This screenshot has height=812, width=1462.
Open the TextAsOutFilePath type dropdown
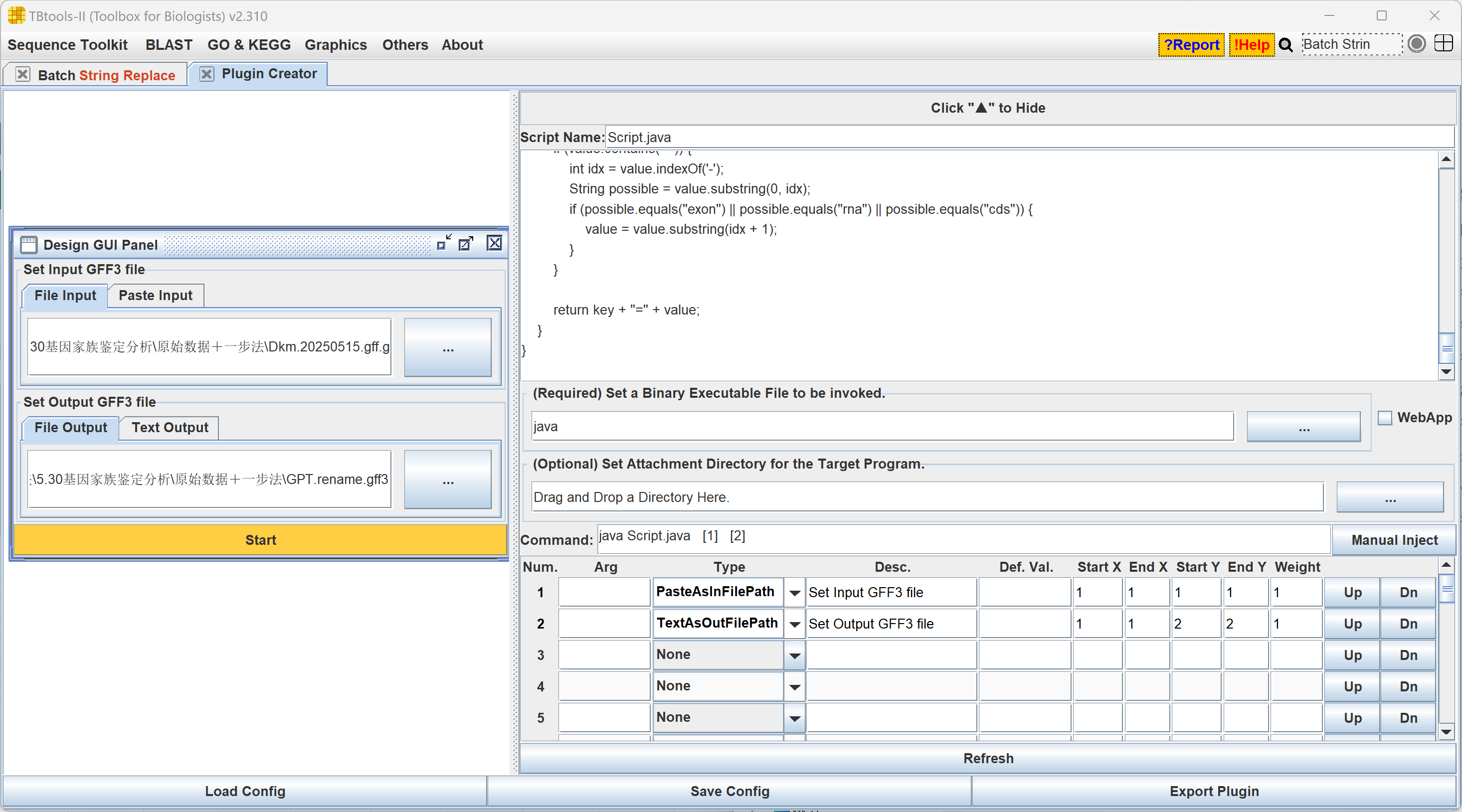(794, 624)
